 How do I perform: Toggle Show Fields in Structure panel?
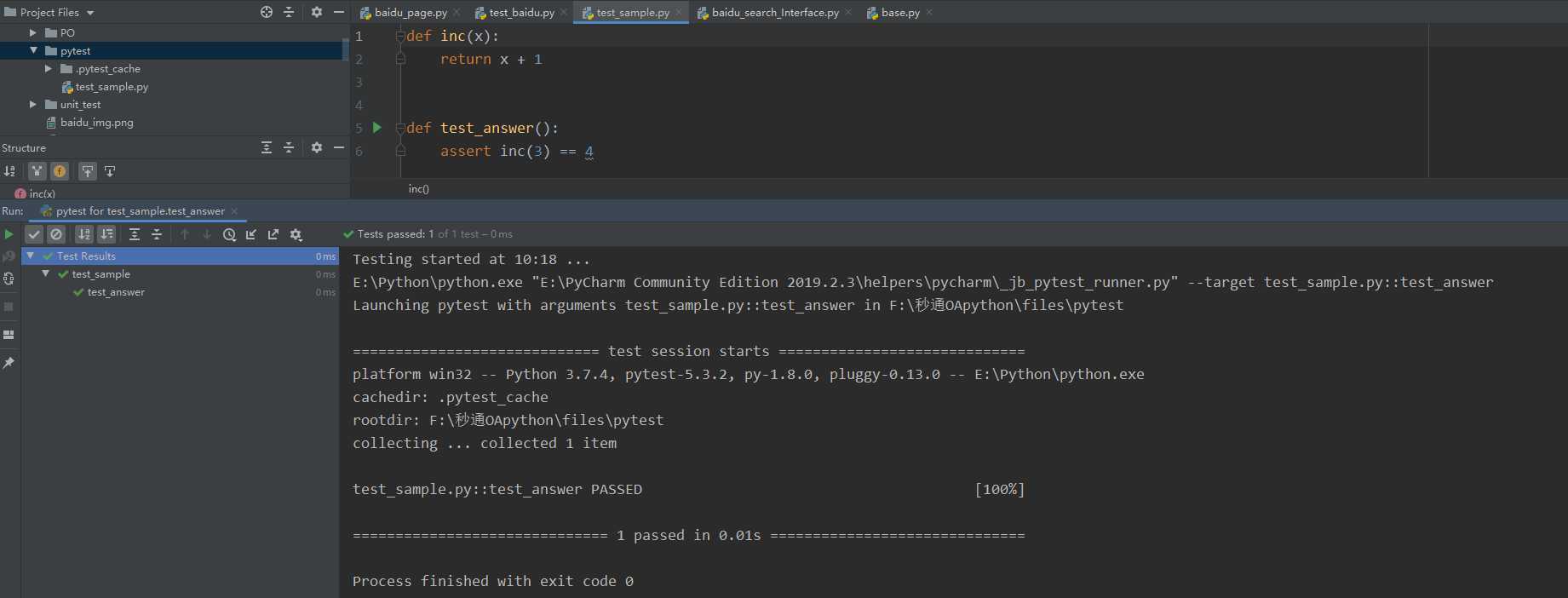coord(60,171)
